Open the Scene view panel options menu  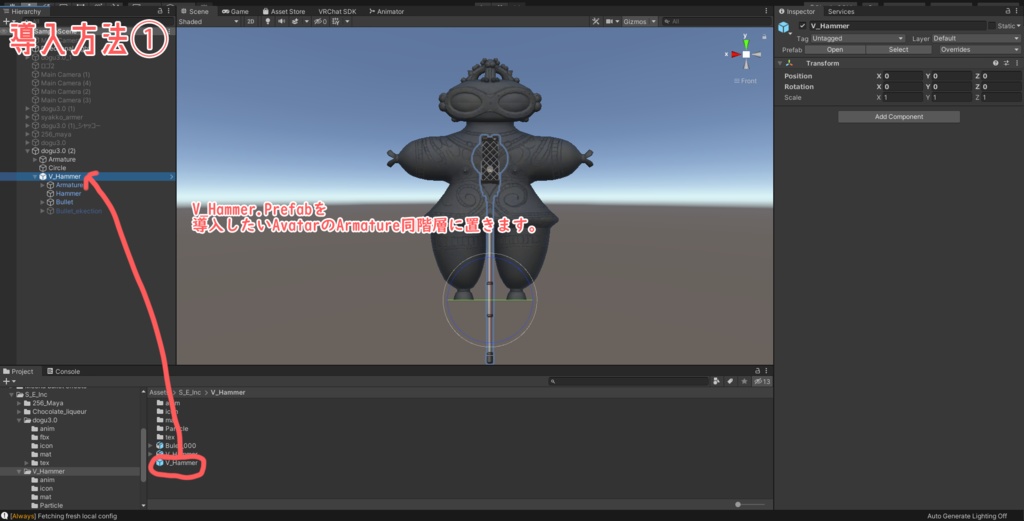(766, 11)
